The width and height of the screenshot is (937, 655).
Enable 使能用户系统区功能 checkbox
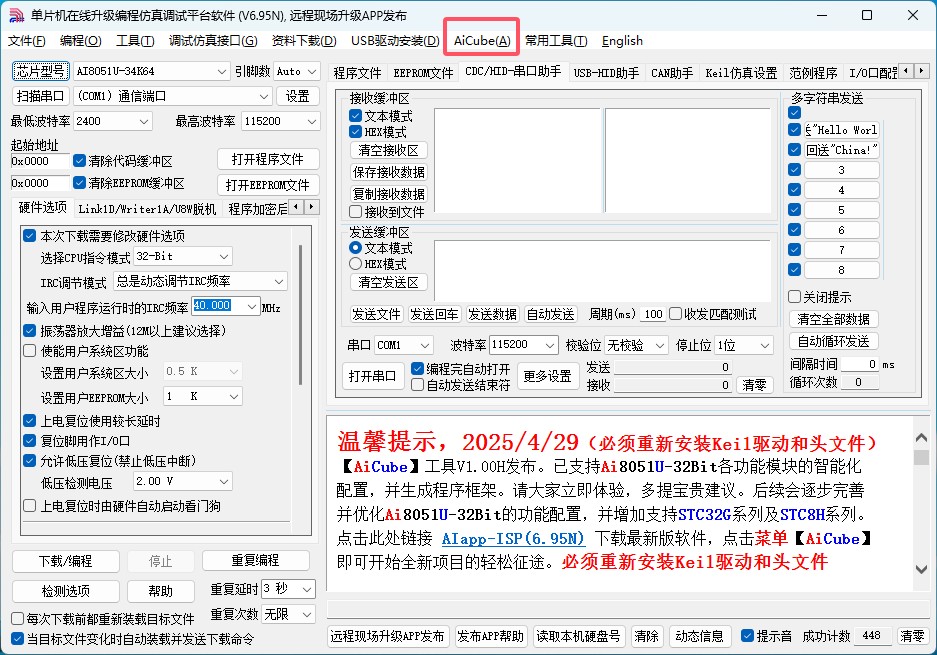30,351
